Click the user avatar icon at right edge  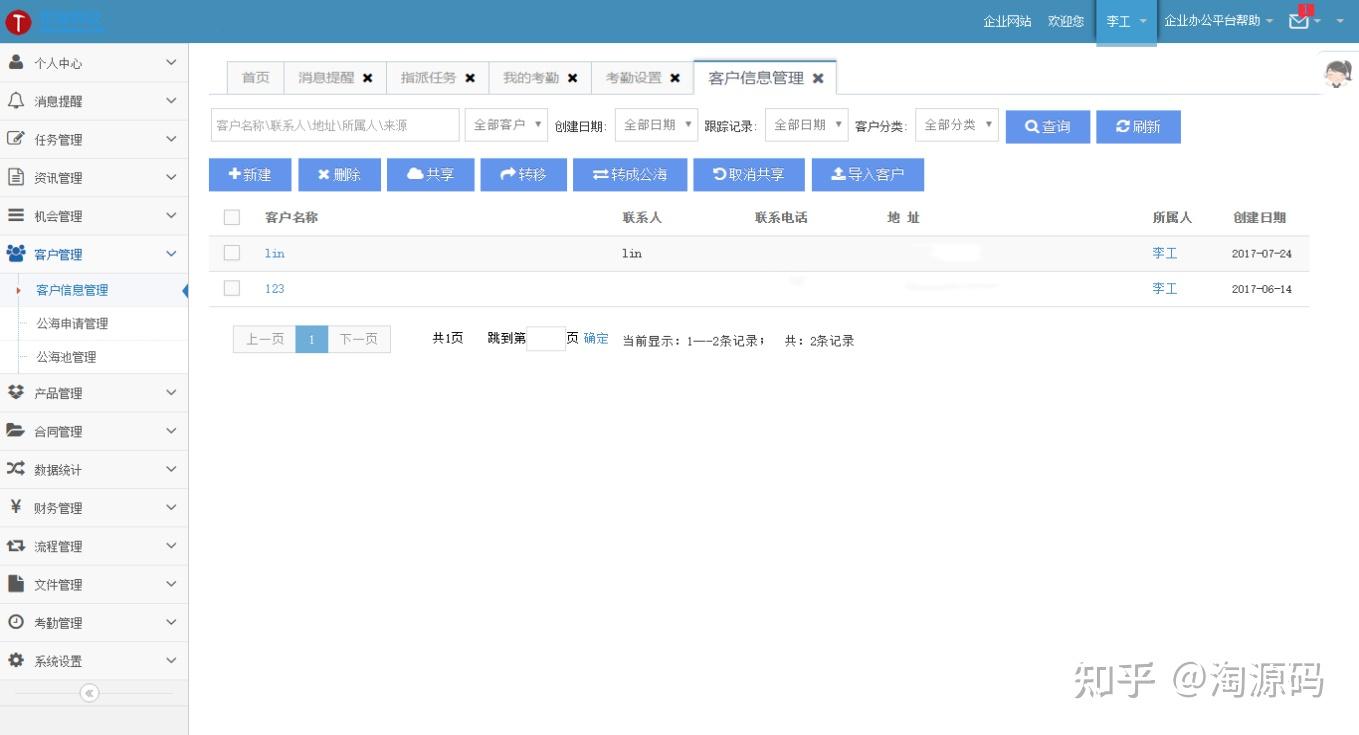[1337, 74]
